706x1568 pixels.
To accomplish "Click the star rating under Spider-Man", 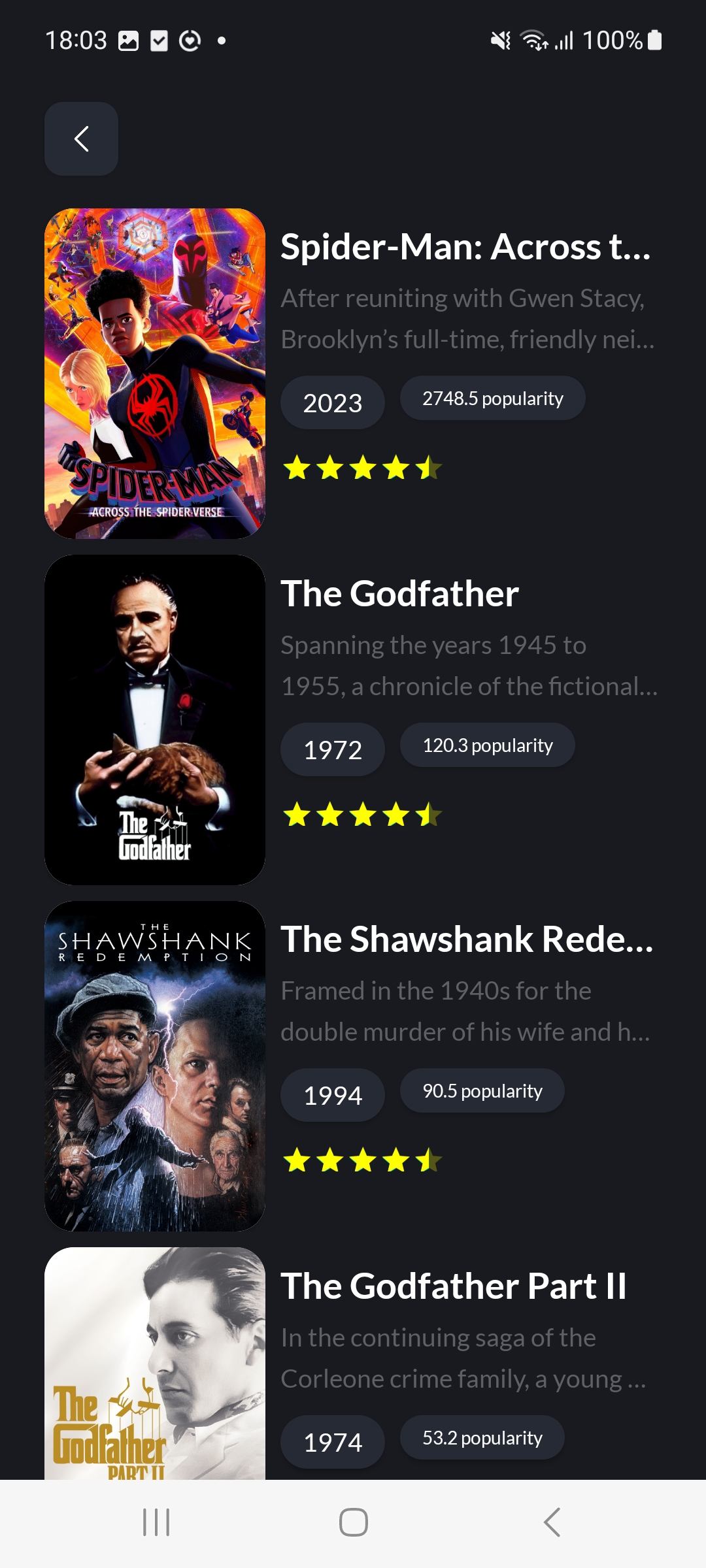I will [363, 468].
